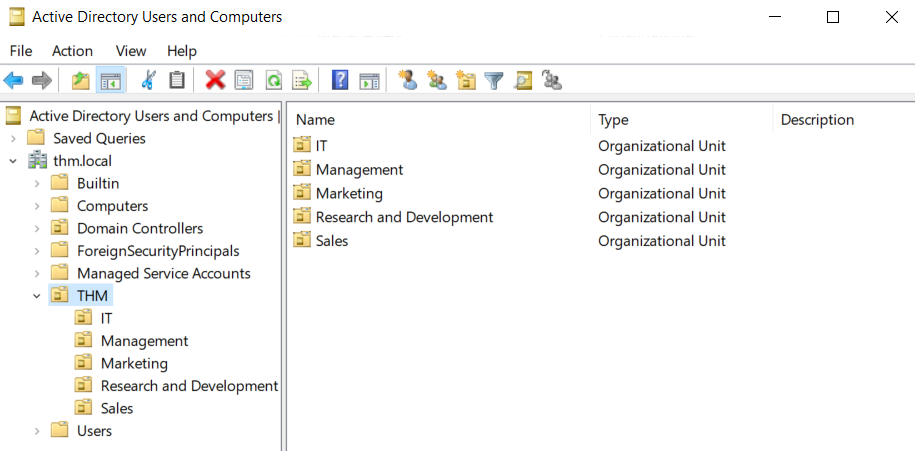Viewport: 915px width, 451px height.
Task: Click the Up one level folder icon
Action: 81,81
